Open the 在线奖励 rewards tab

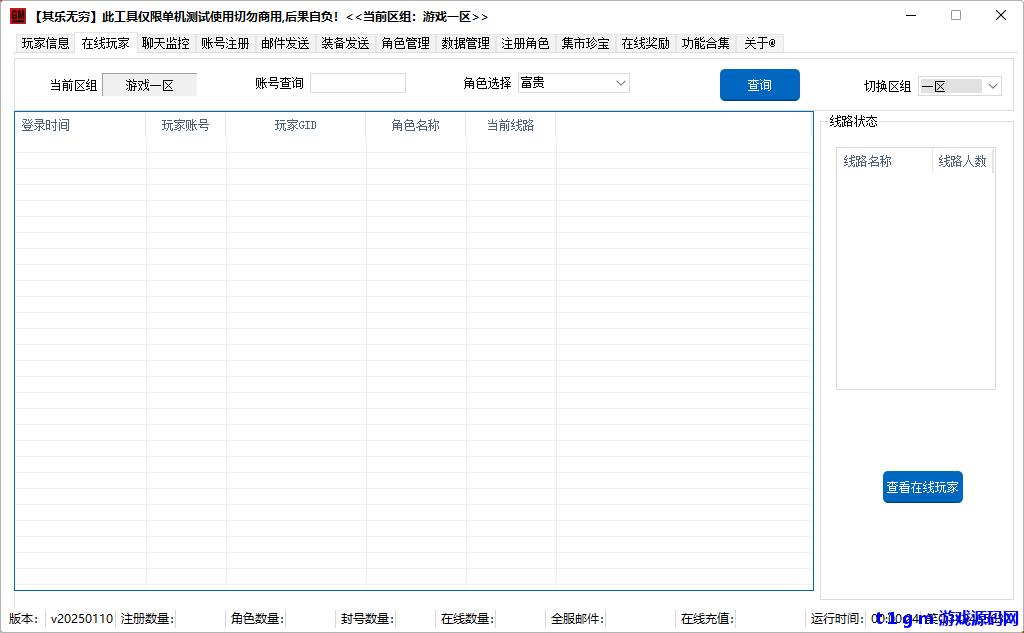click(645, 43)
